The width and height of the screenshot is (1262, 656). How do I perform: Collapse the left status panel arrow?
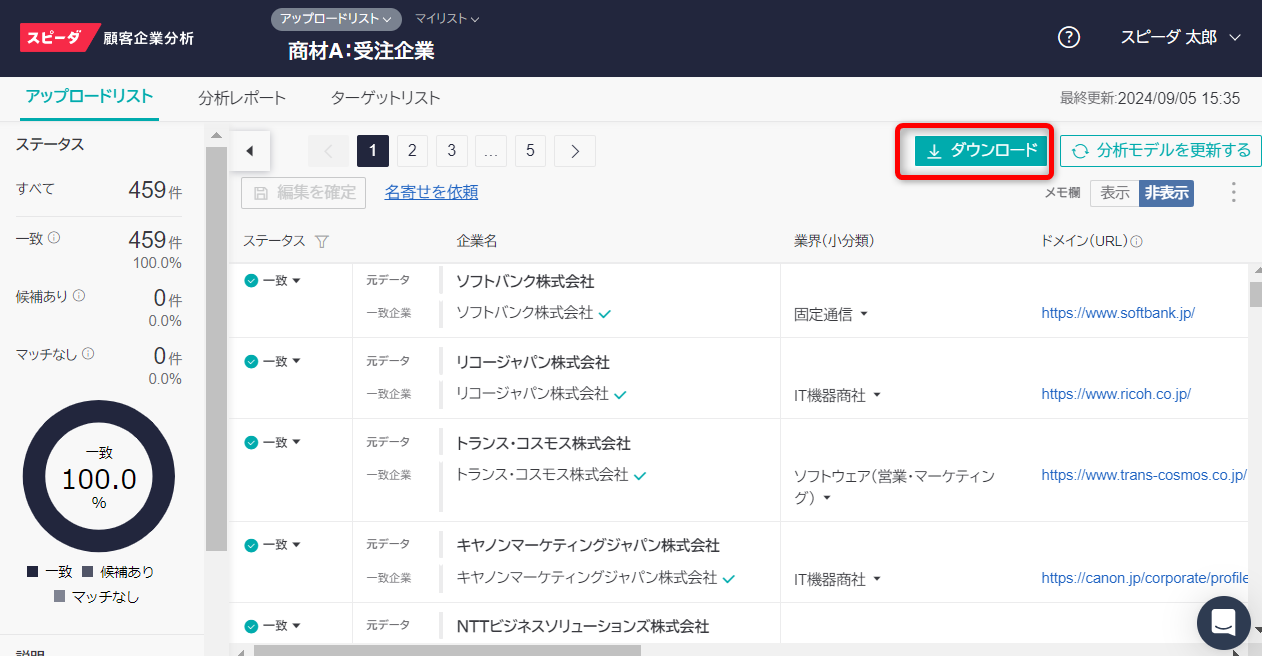pos(249,151)
